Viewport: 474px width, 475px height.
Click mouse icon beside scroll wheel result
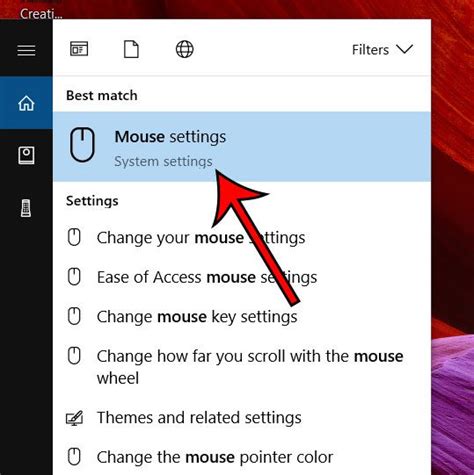coord(74,356)
